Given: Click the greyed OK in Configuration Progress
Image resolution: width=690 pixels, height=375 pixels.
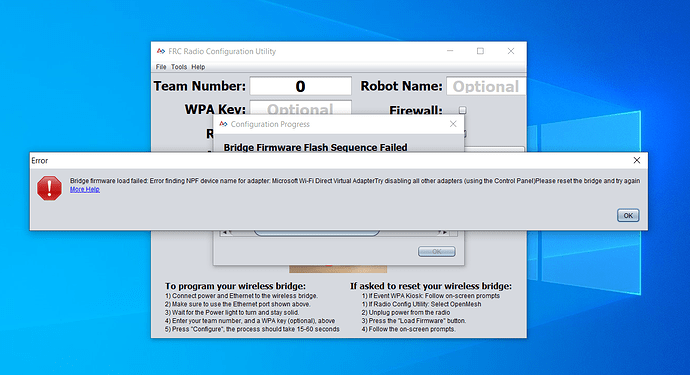Looking at the screenshot, I should [437, 251].
